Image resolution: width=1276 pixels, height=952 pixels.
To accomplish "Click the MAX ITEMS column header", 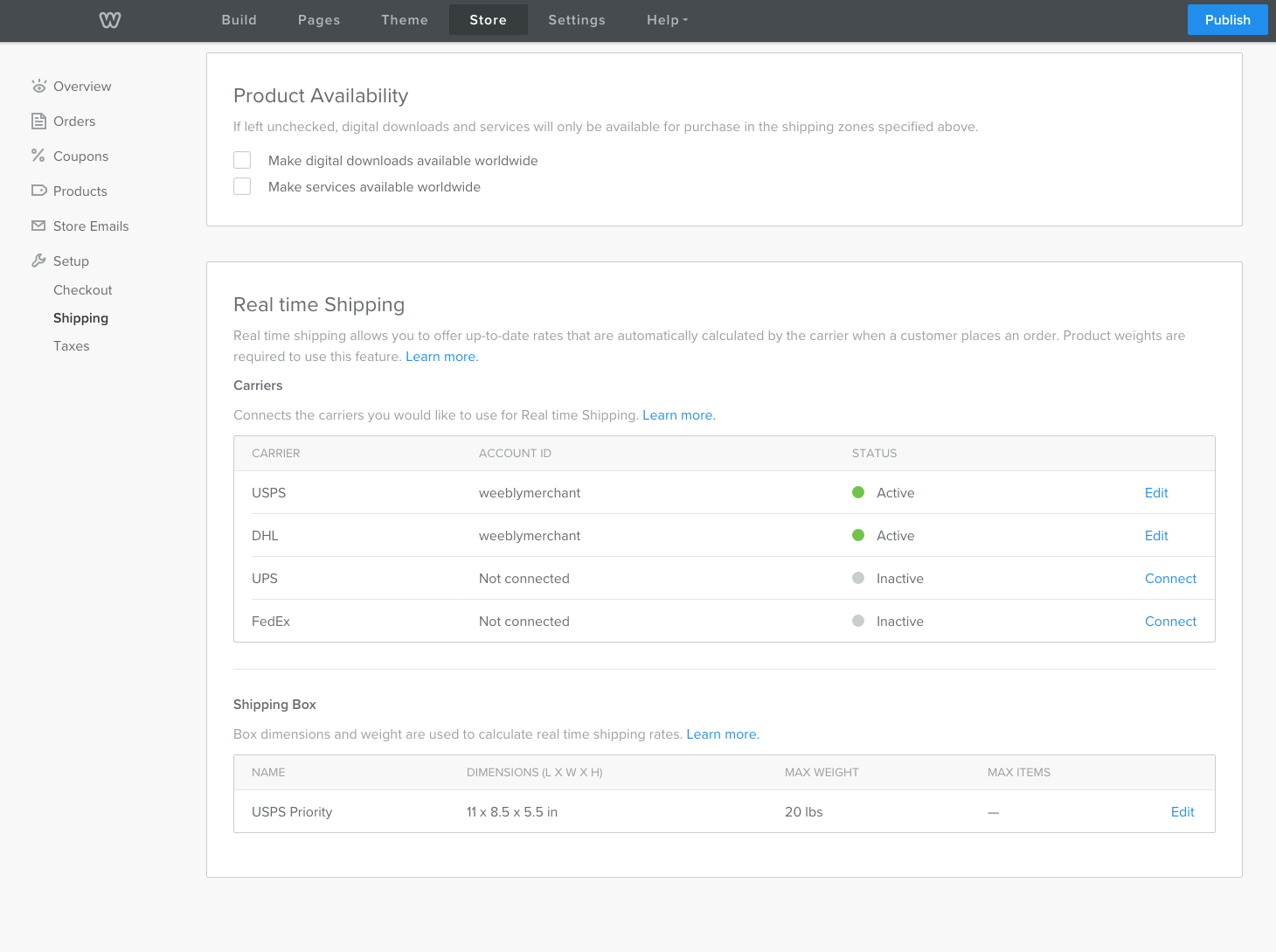I will (x=1019, y=772).
